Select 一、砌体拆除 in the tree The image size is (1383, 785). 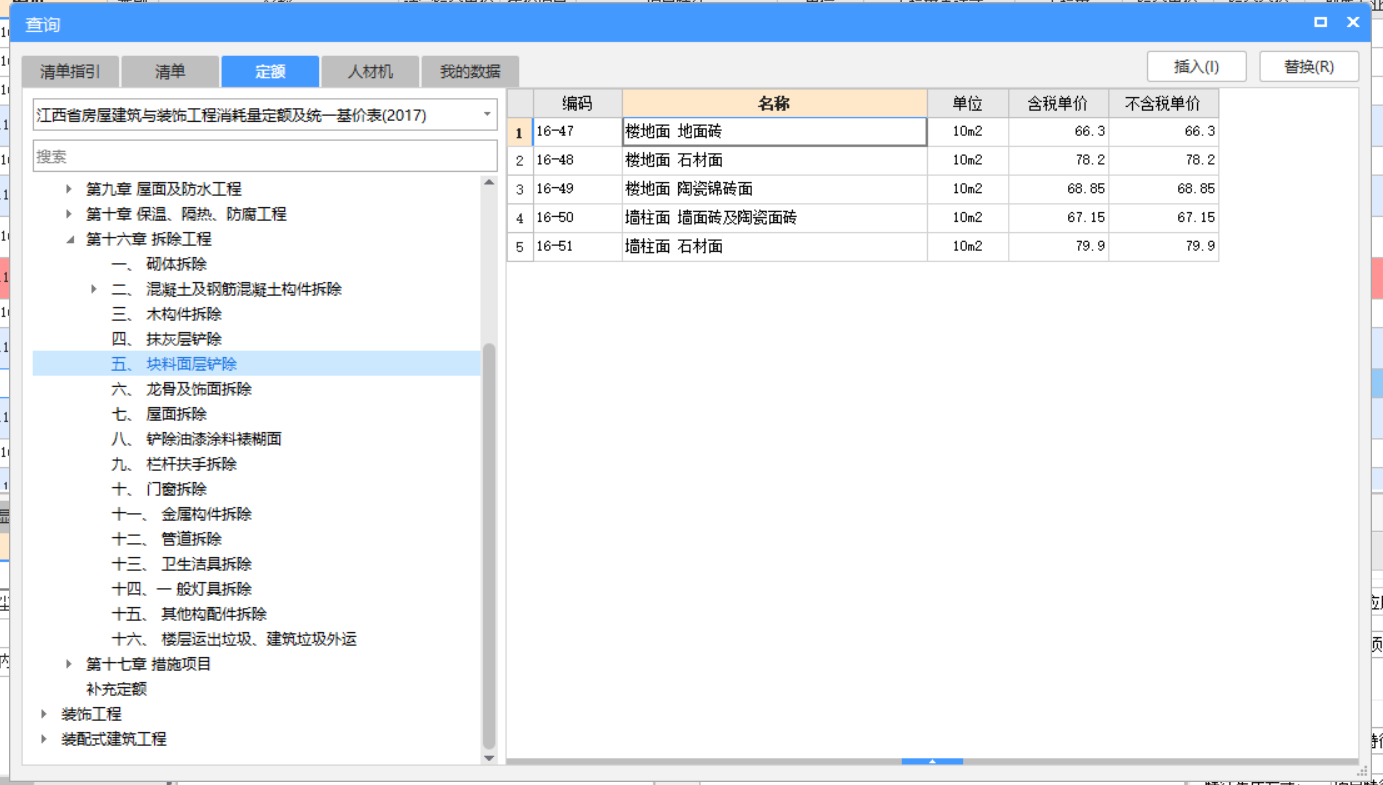[x=159, y=264]
